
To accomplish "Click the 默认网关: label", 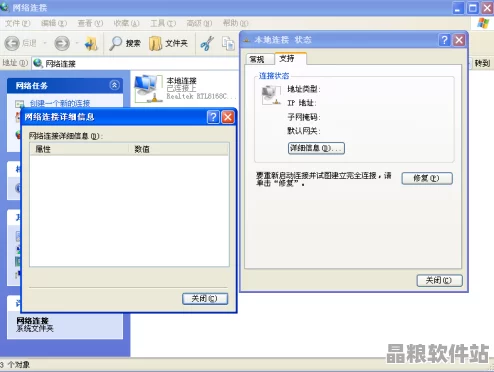I will pos(304,131).
